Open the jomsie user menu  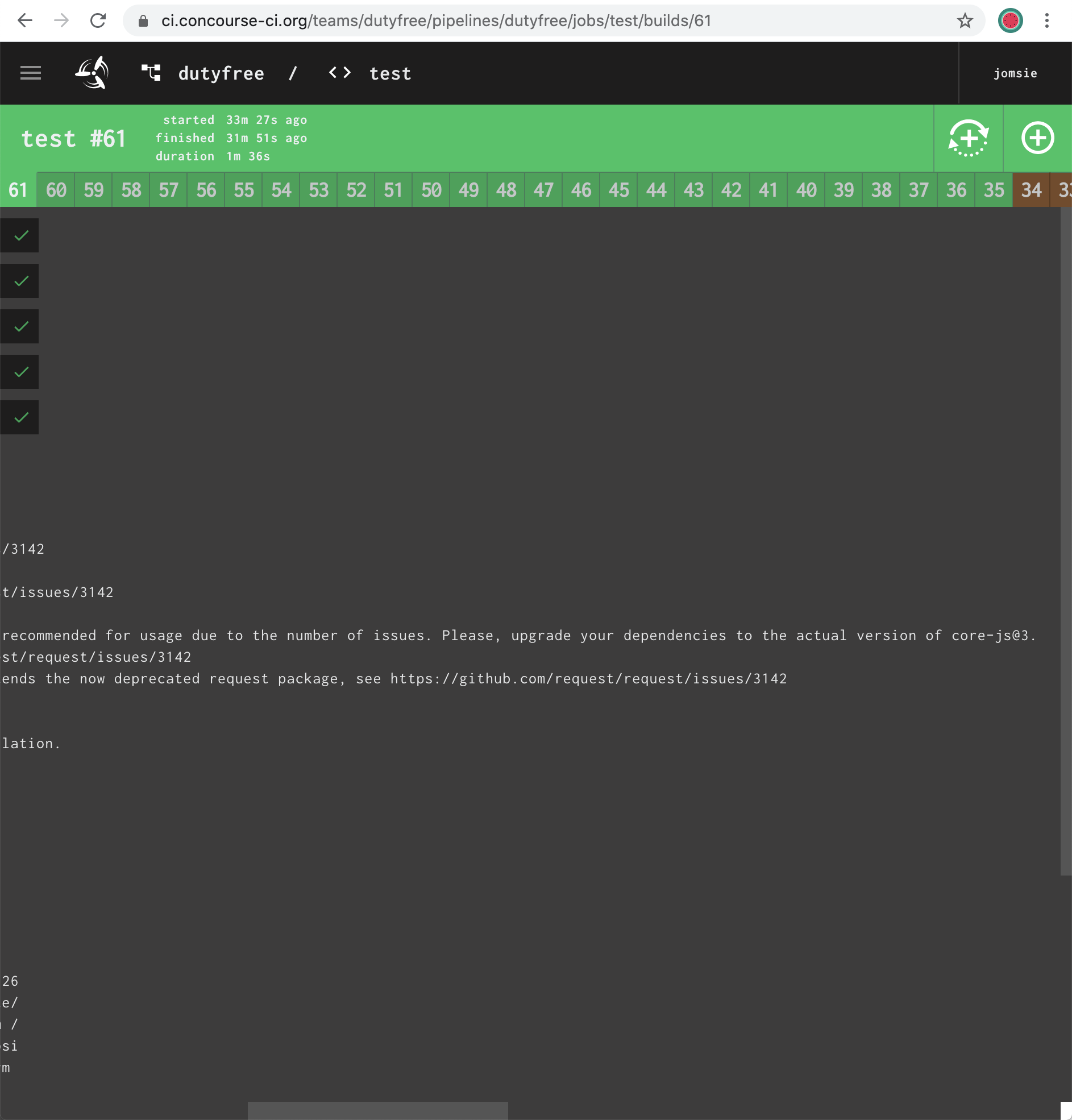pos(1015,73)
